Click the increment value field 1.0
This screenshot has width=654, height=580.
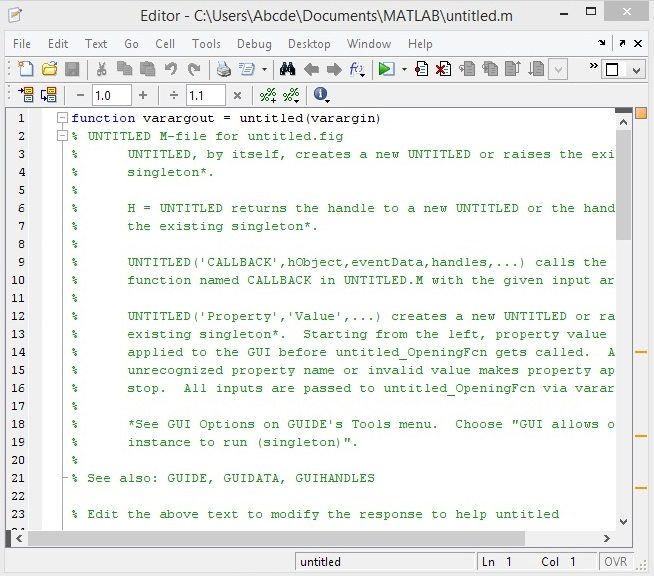coord(112,95)
